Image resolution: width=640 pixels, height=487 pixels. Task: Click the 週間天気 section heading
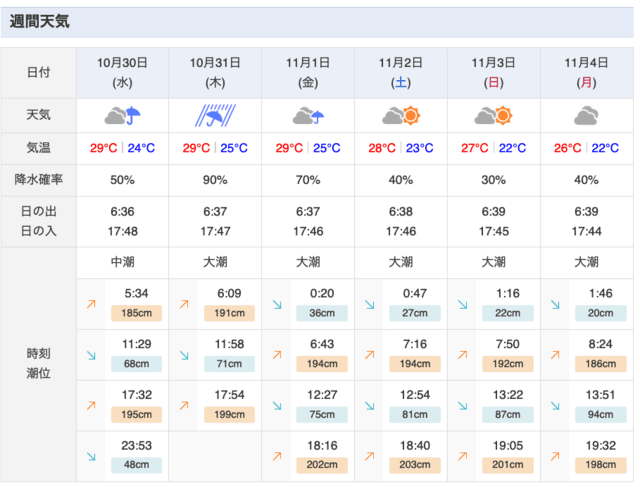coord(40,21)
